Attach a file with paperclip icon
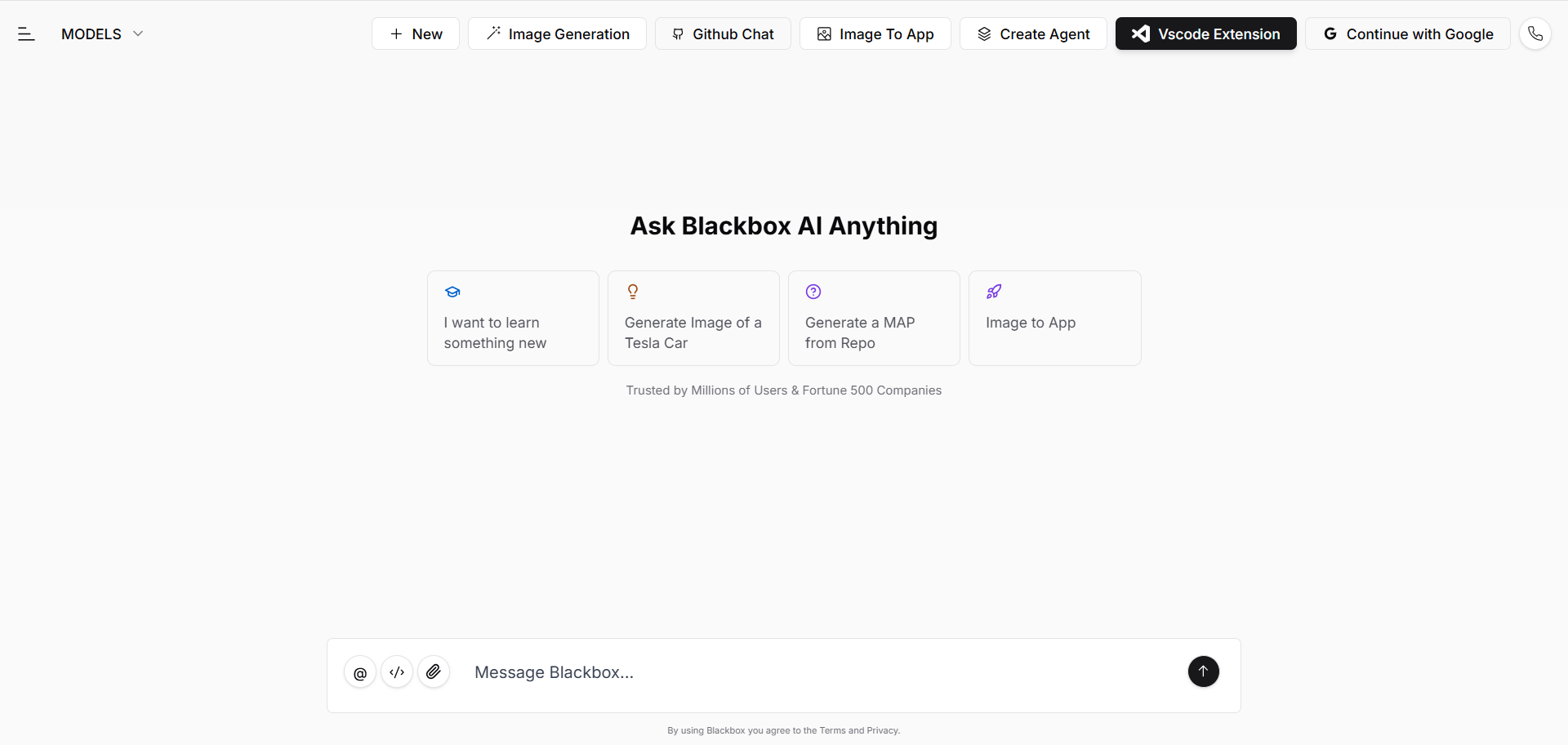This screenshot has width=1568, height=745. tap(434, 672)
